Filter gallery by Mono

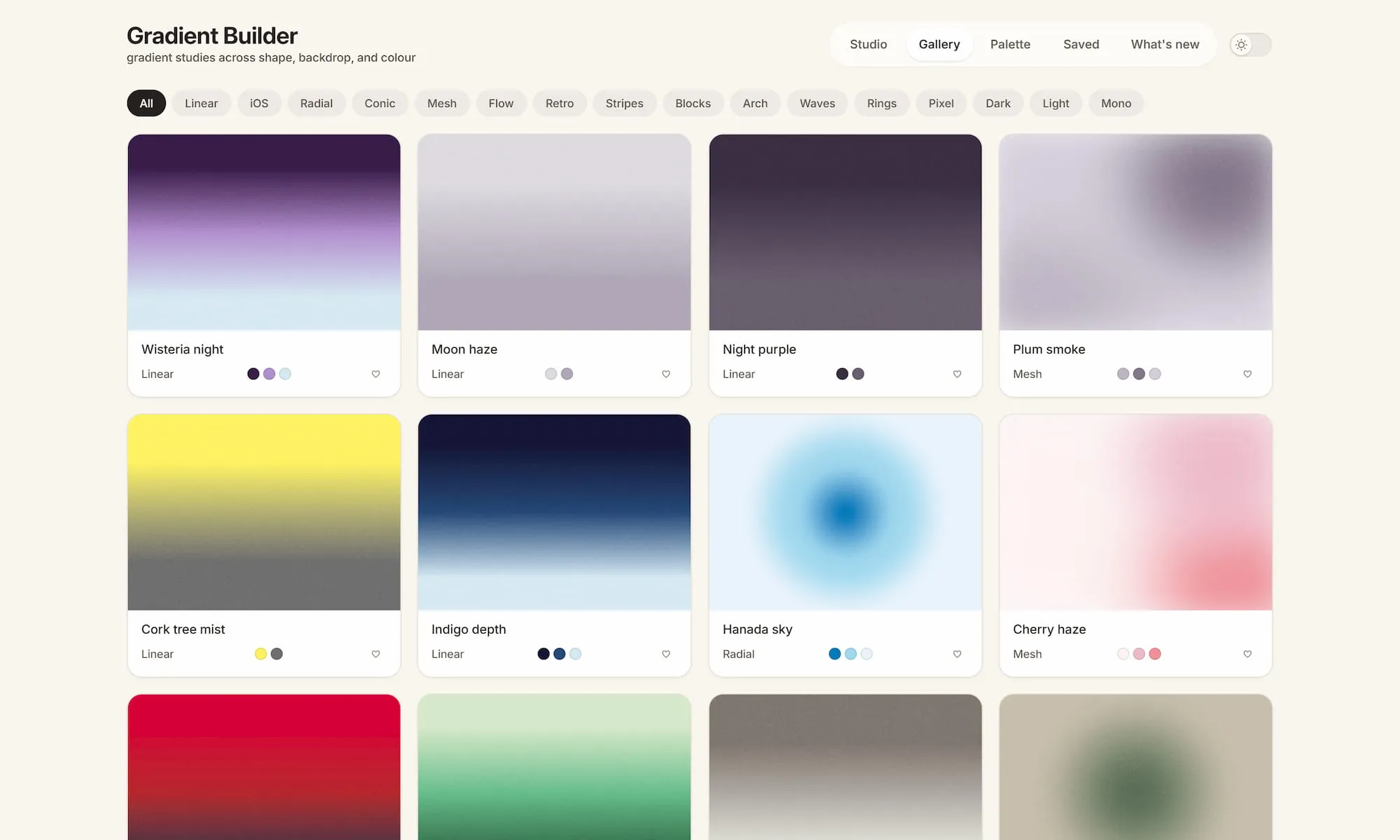click(1116, 104)
